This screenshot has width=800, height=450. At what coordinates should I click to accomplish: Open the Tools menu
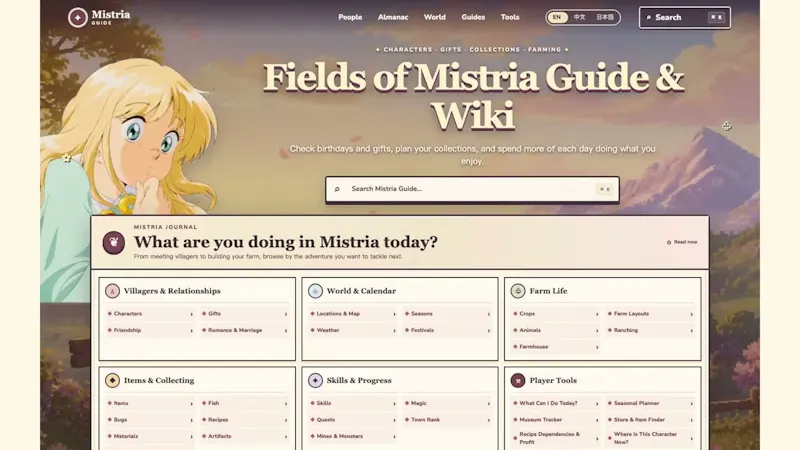[510, 17]
